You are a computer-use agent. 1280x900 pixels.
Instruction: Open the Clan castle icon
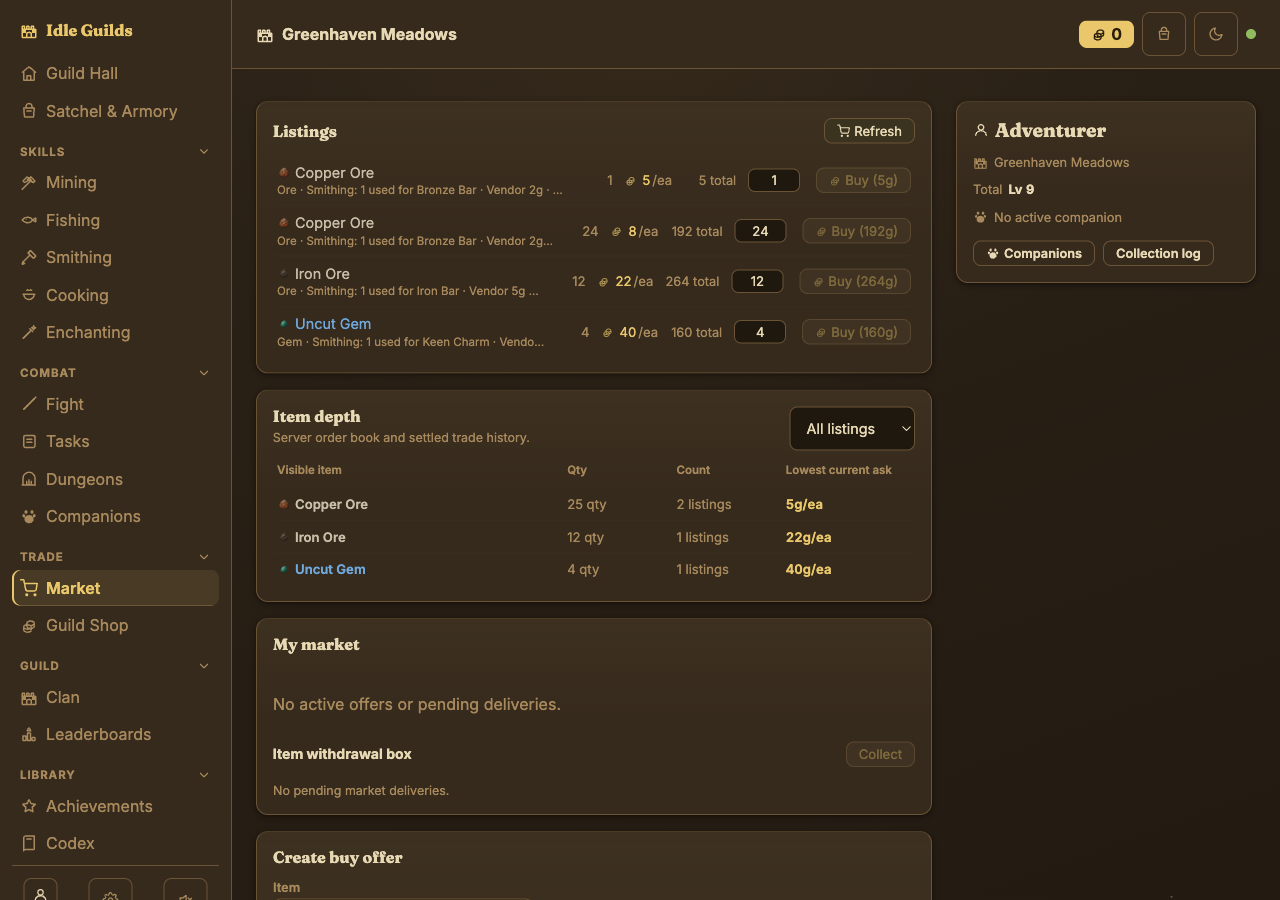[29, 697]
